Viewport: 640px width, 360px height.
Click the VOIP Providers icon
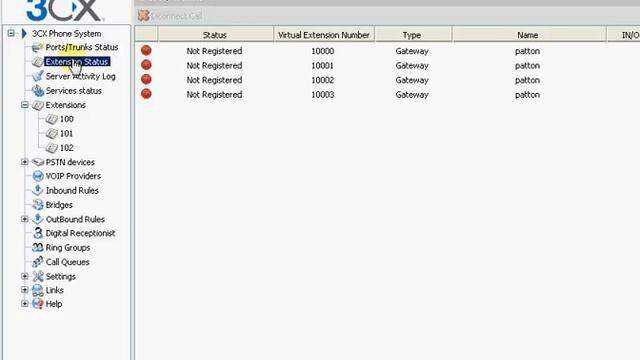click(x=38, y=176)
